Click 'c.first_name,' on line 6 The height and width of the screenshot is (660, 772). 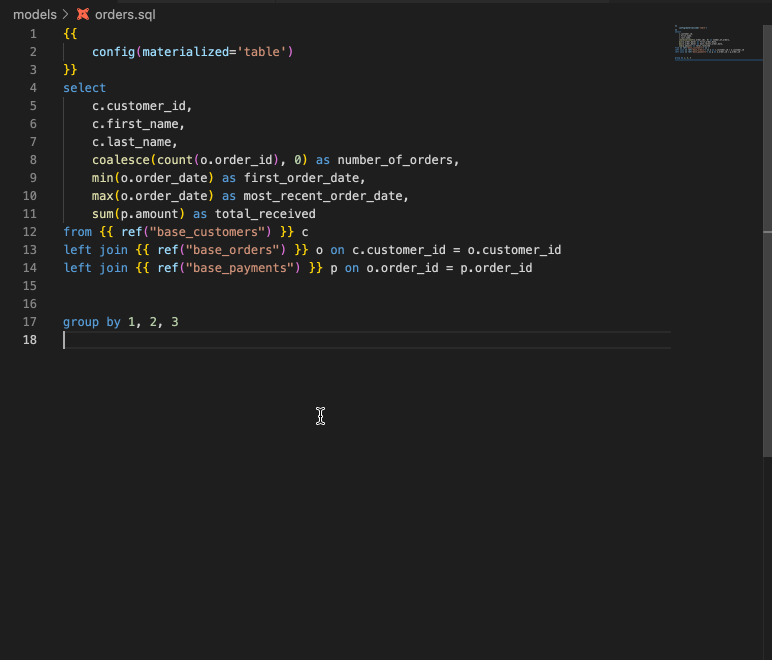tap(138, 124)
